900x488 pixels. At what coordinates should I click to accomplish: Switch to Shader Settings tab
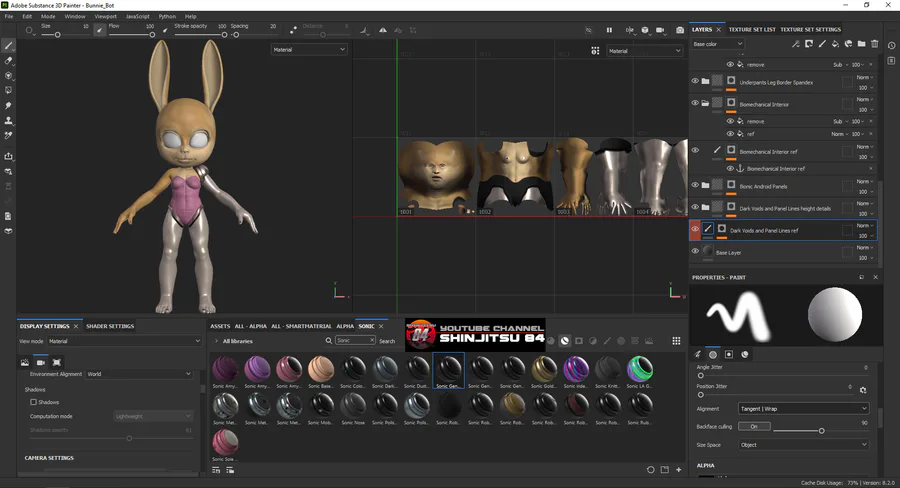(110, 326)
